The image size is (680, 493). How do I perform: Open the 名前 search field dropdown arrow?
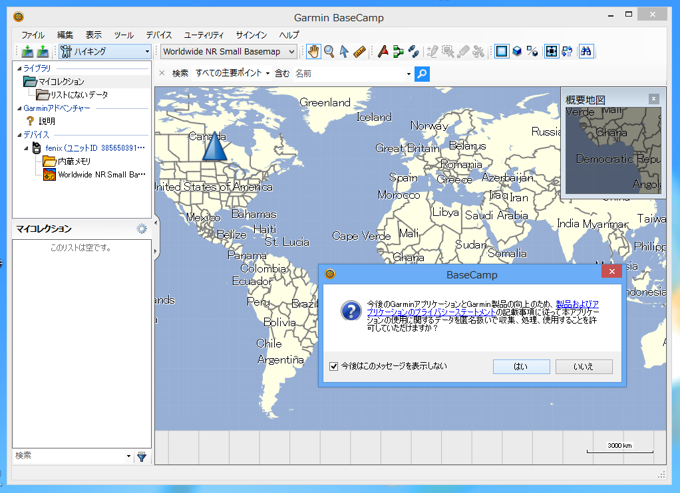click(409, 74)
